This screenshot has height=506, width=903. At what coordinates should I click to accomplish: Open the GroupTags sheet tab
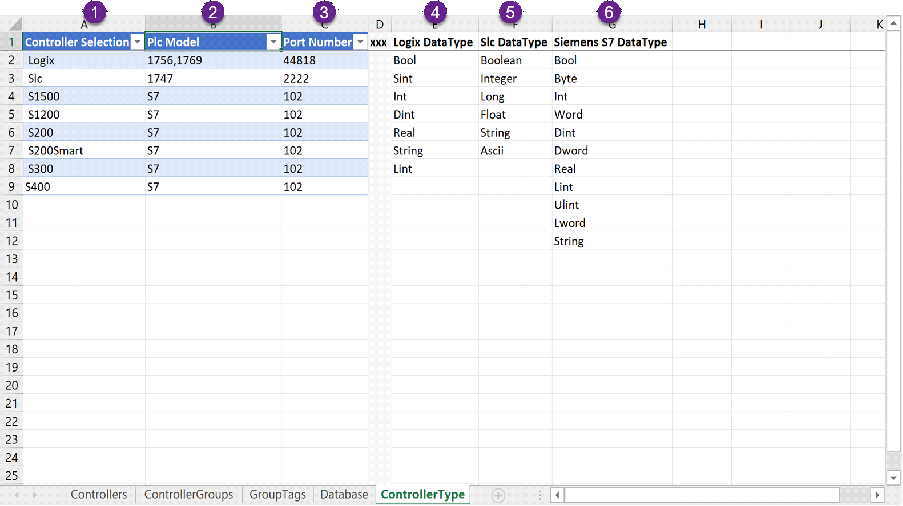[278, 494]
